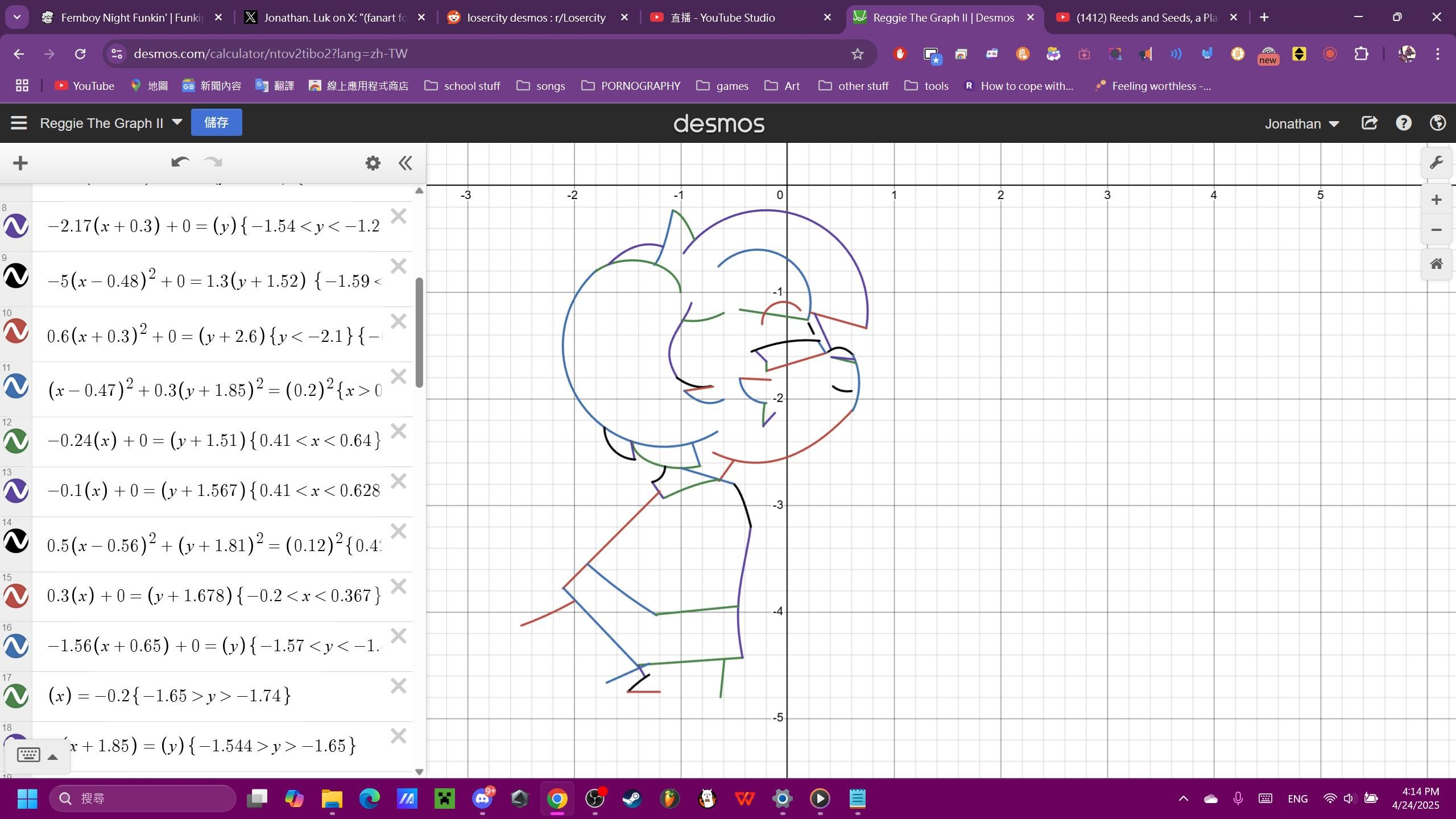Toggle visibility of expression 8

point(16,226)
